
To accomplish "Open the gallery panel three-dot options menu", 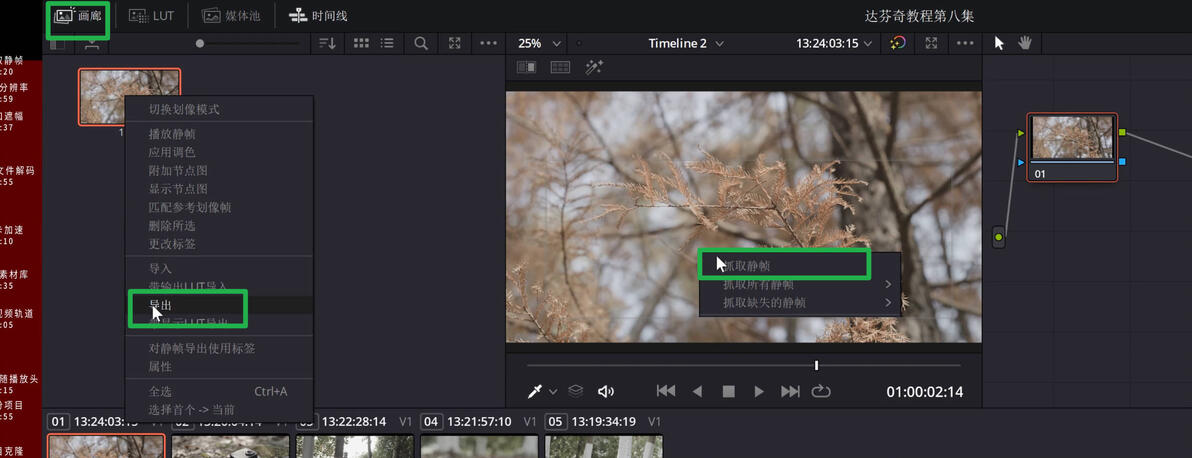I will [489, 43].
